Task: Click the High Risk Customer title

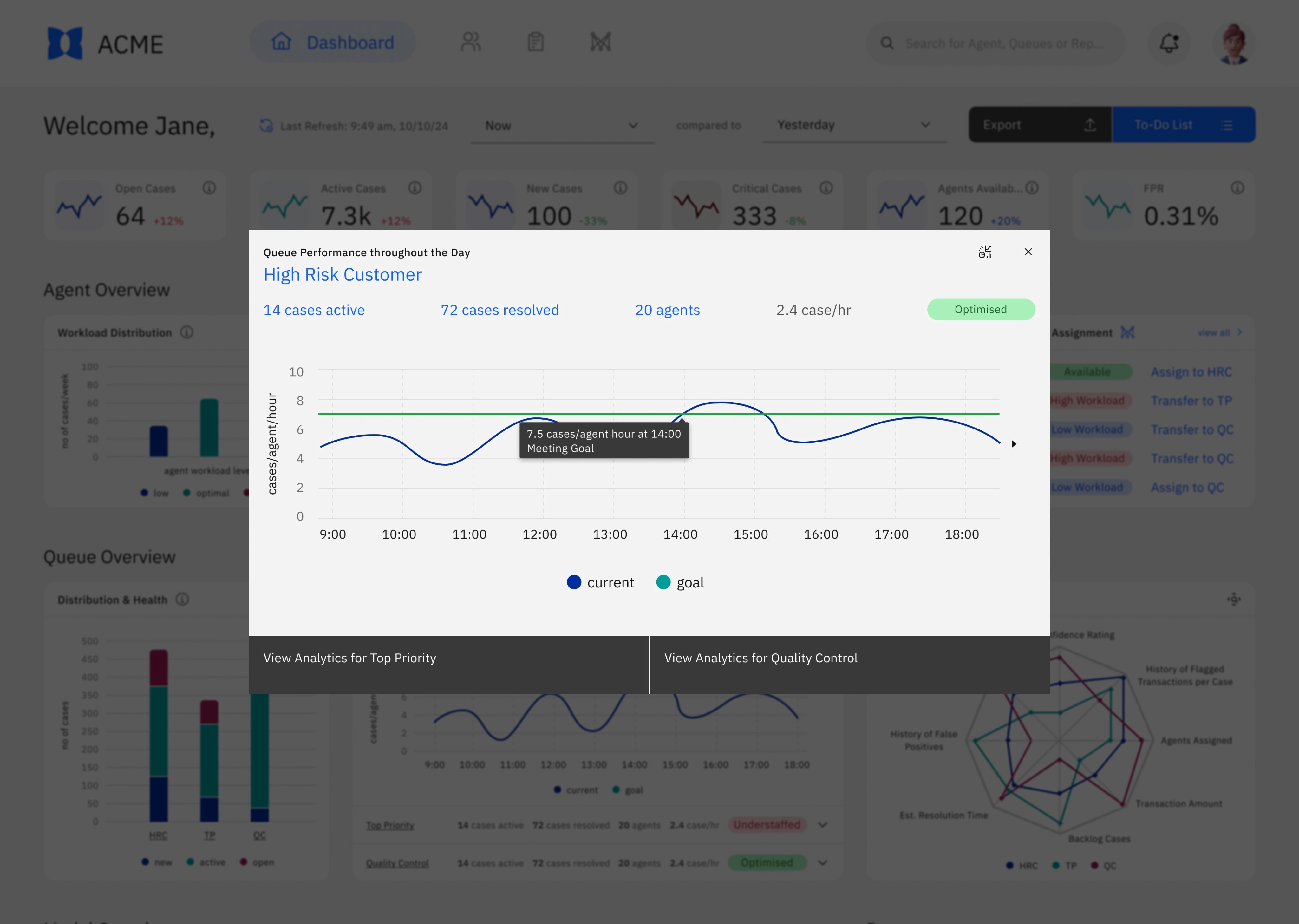Action: coord(343,275)
